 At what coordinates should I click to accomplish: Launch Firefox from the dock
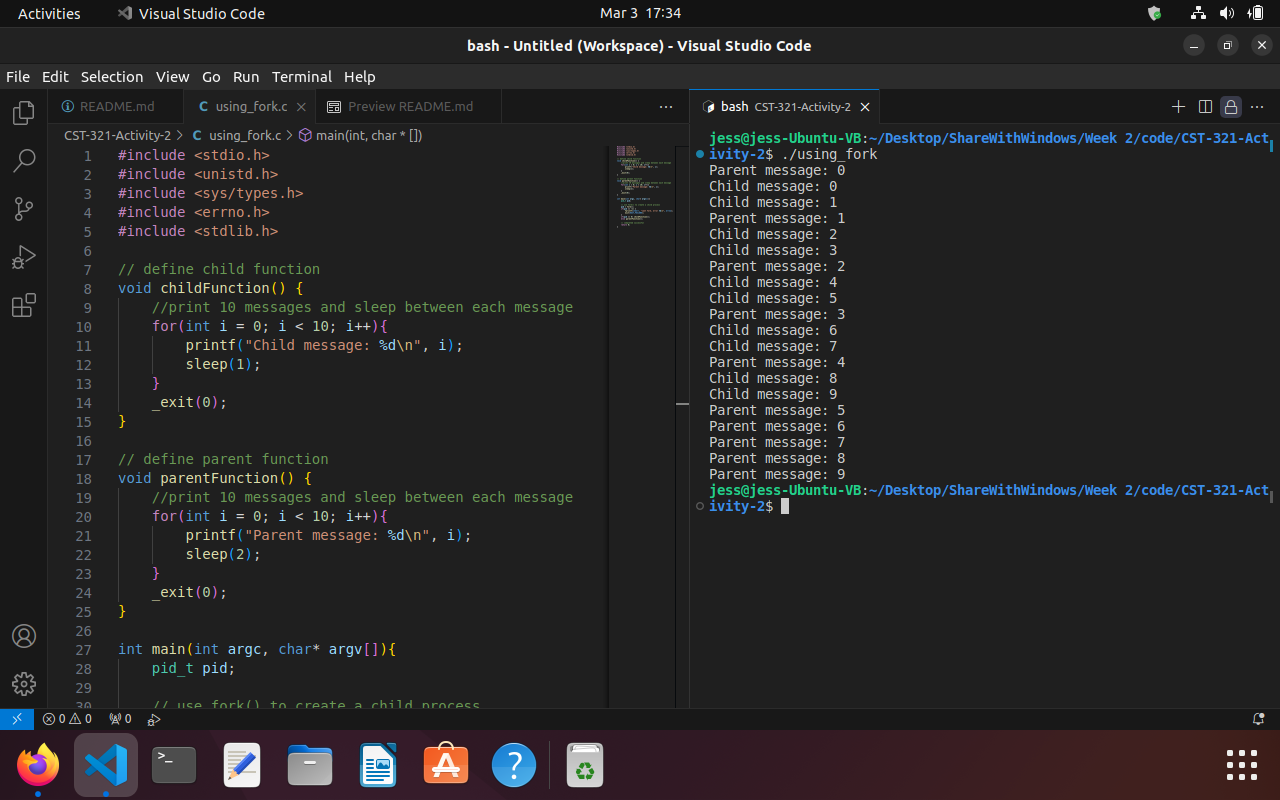[38, 766]
